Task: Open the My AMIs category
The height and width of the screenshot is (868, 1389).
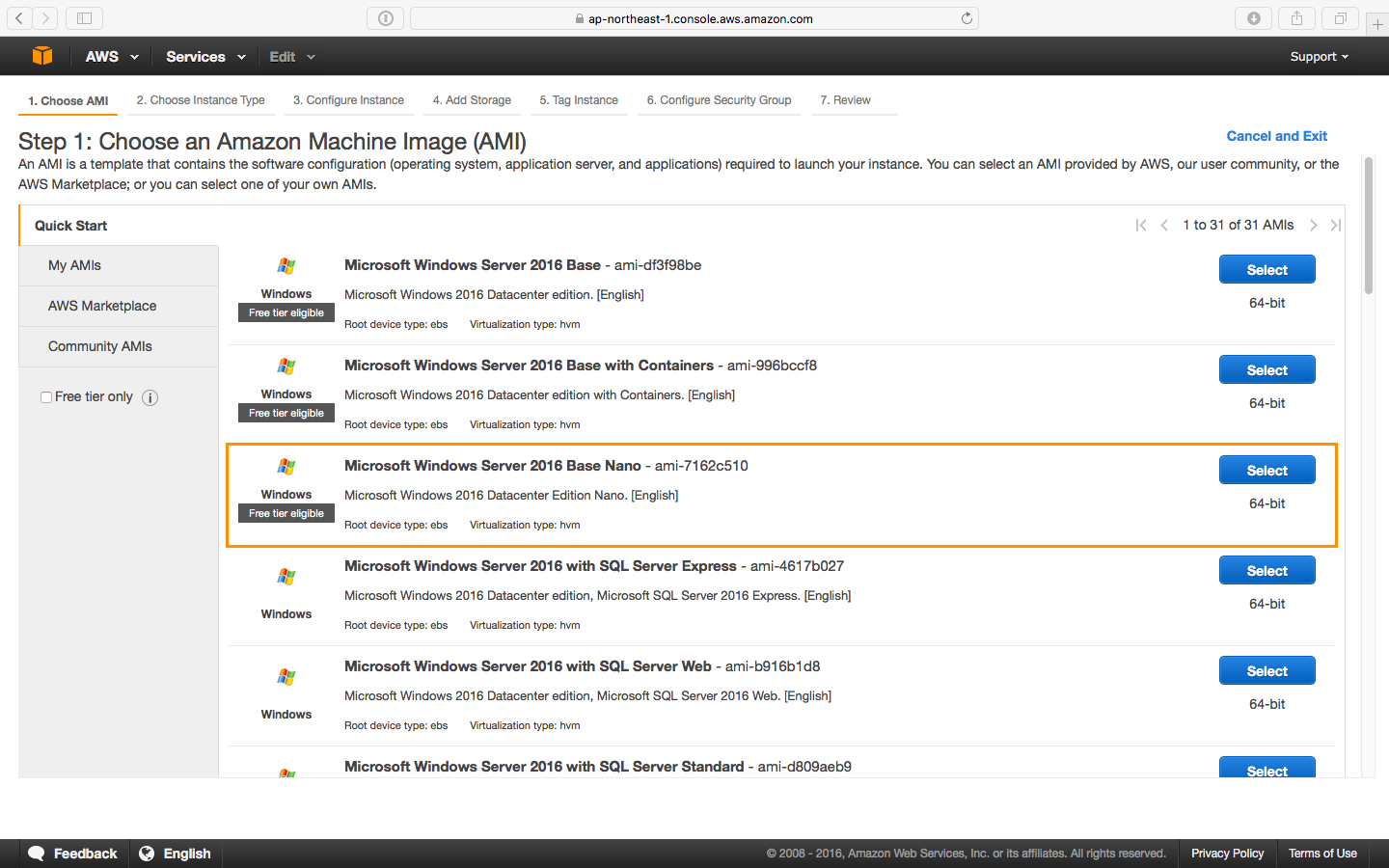Action: 119,265
